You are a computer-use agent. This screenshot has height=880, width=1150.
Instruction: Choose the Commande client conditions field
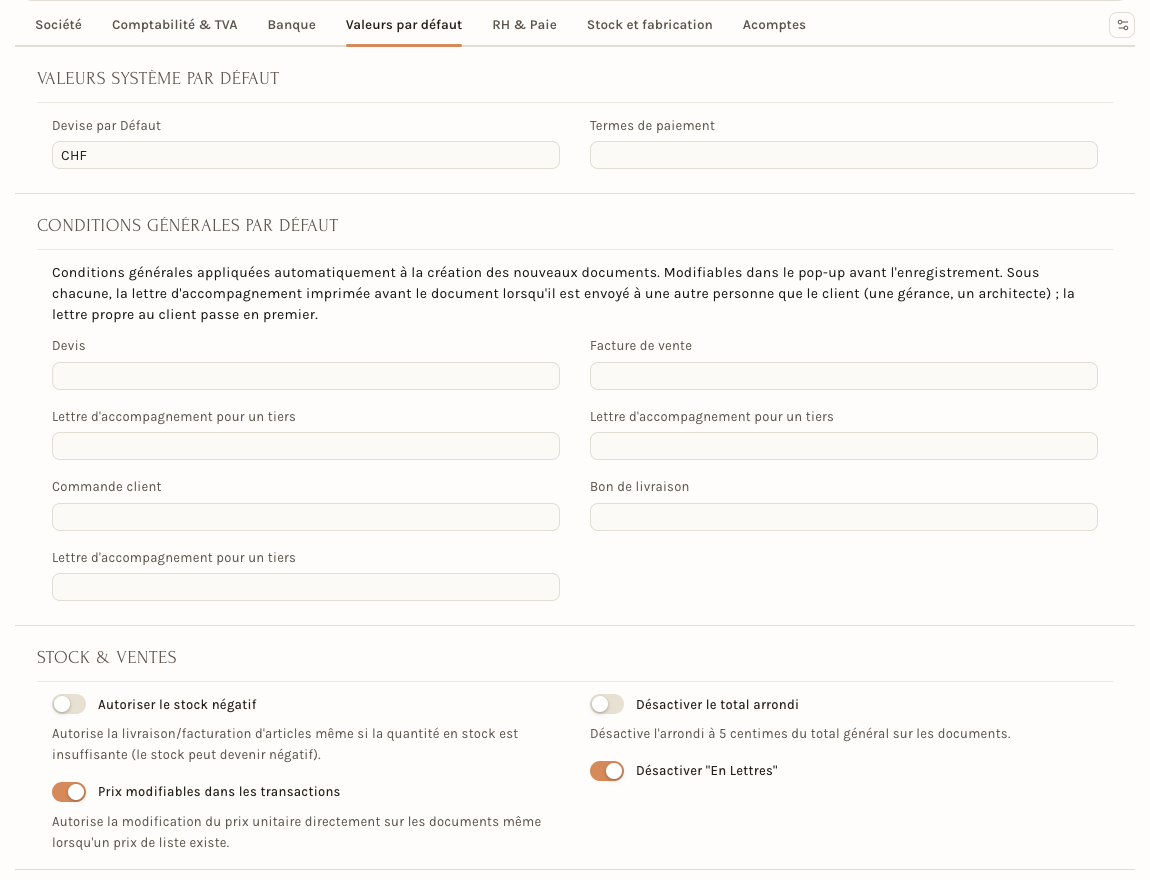coord(306,517)
